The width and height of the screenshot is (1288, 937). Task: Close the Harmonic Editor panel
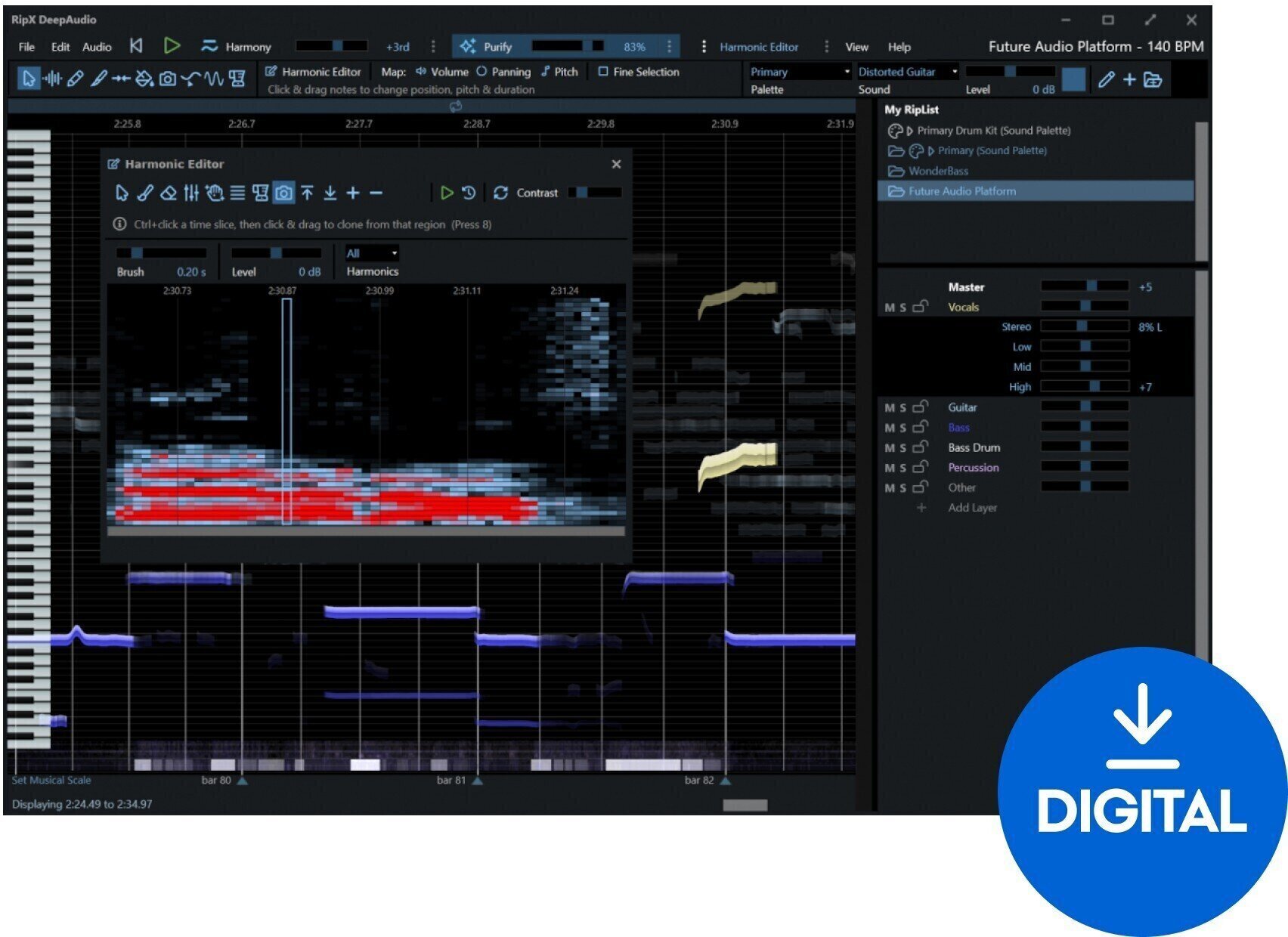coord(616,164)
